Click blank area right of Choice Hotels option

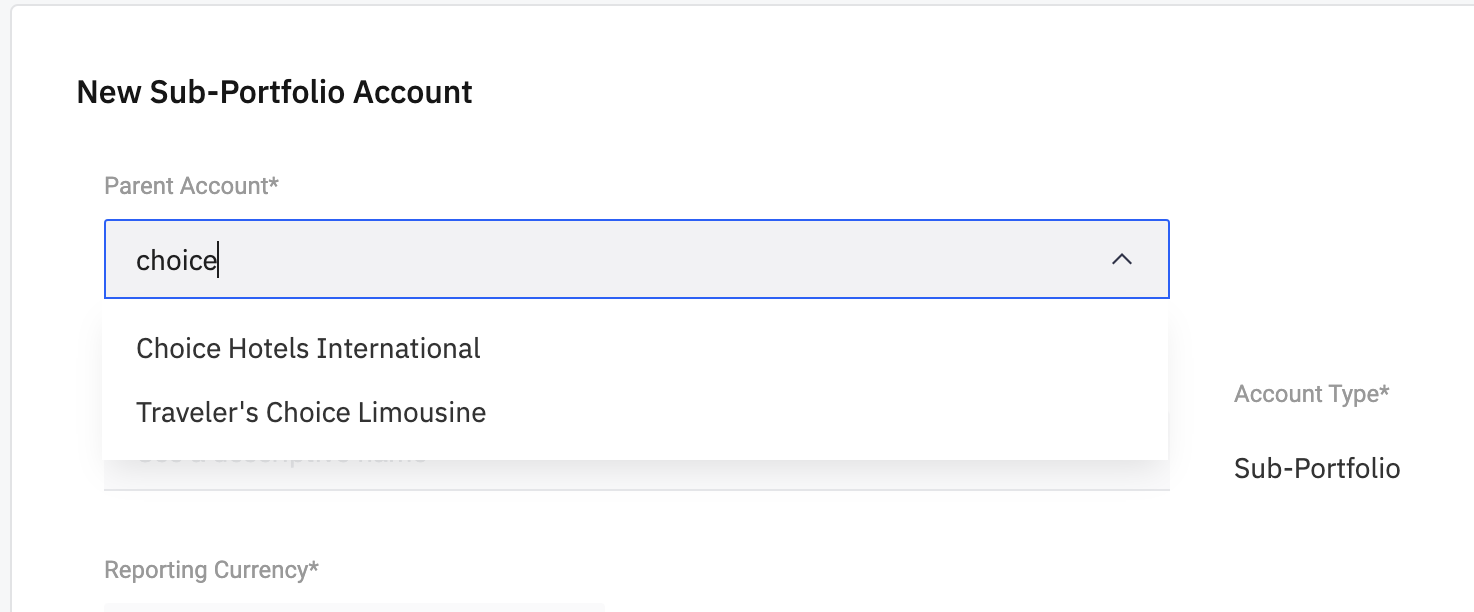tap(820, 348)
